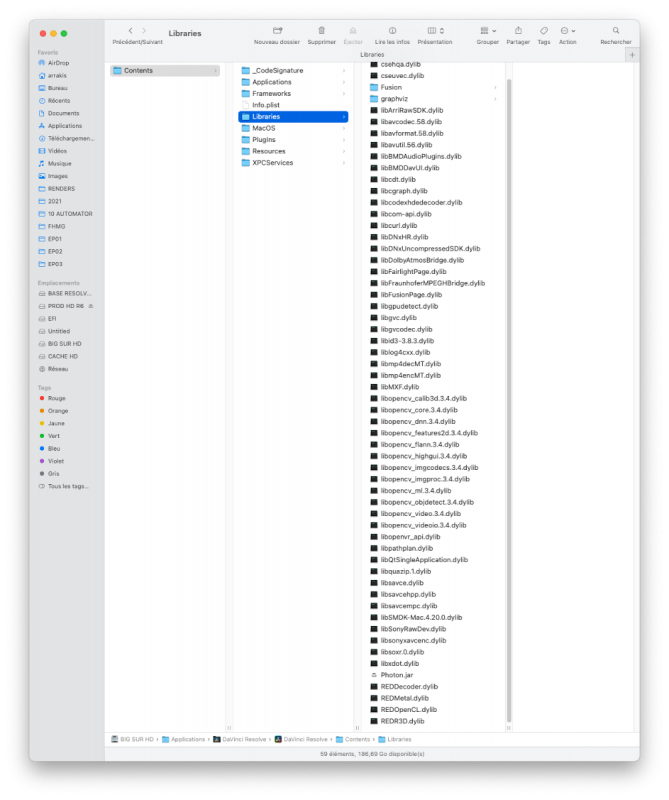Viewport: 669px width, 800px height.
Task: Click Applications in the path bar
Action: [184, 739]
